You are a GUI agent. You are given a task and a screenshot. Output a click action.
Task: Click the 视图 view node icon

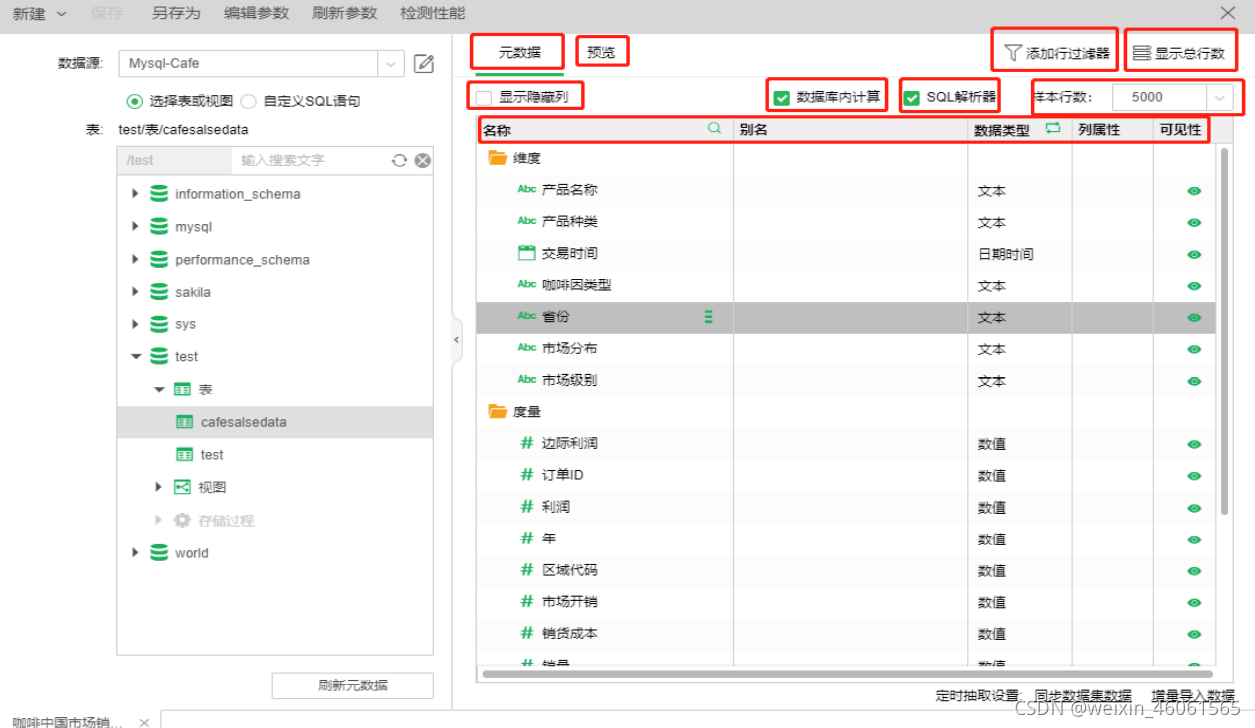pyautogui.click(x=183, y=487)
